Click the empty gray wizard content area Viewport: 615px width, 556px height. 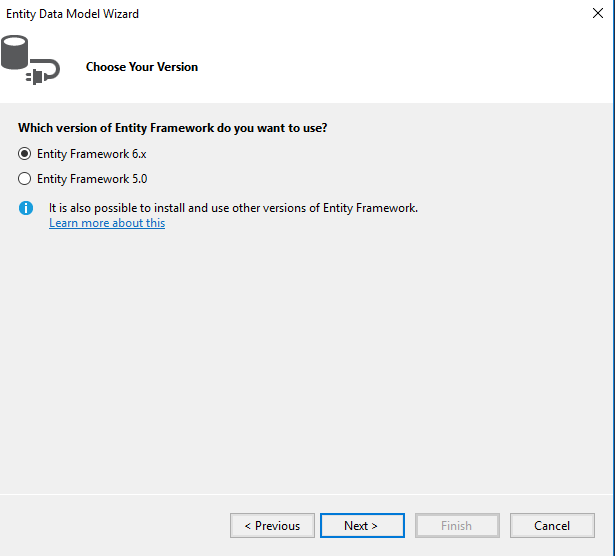click(x=306, y=361)
